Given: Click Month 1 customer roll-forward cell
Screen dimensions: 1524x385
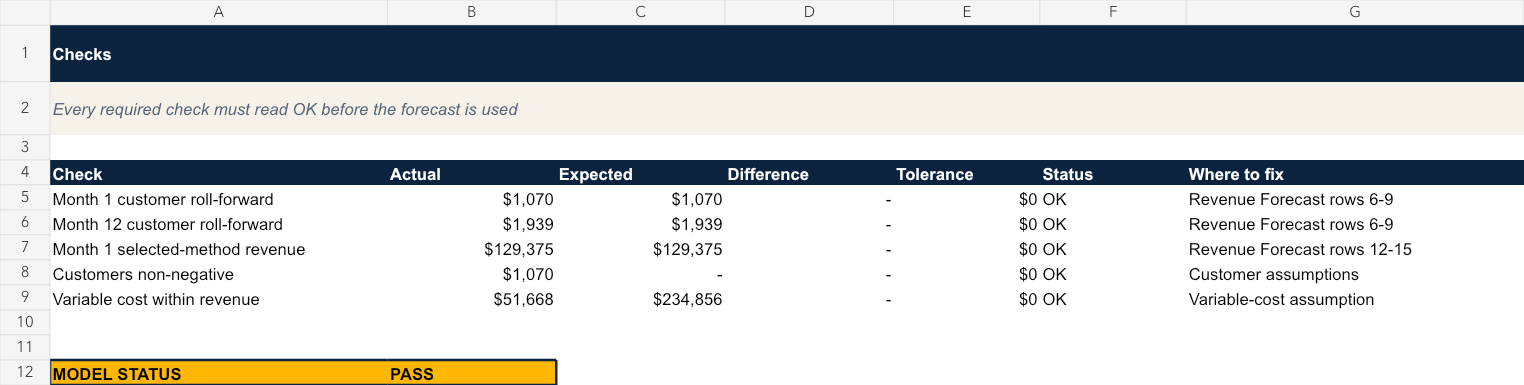Looking at the screenshot, I should tap(218, 199).
